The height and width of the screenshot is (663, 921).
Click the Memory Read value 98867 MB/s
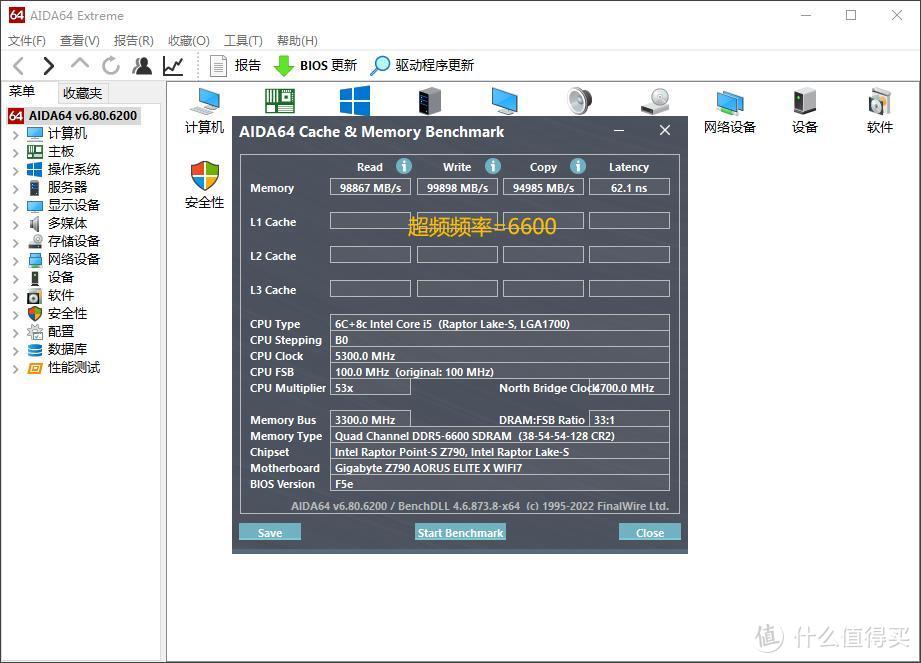(x=370, y=187)
